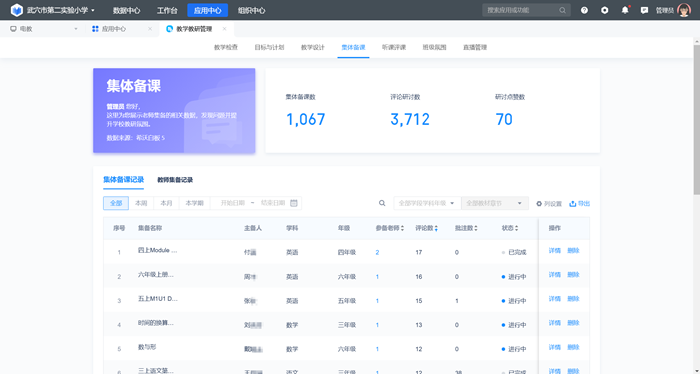Open 全部学段学科年级 filter dropdown
Screen dimensions: 700x374
(427, 203)
